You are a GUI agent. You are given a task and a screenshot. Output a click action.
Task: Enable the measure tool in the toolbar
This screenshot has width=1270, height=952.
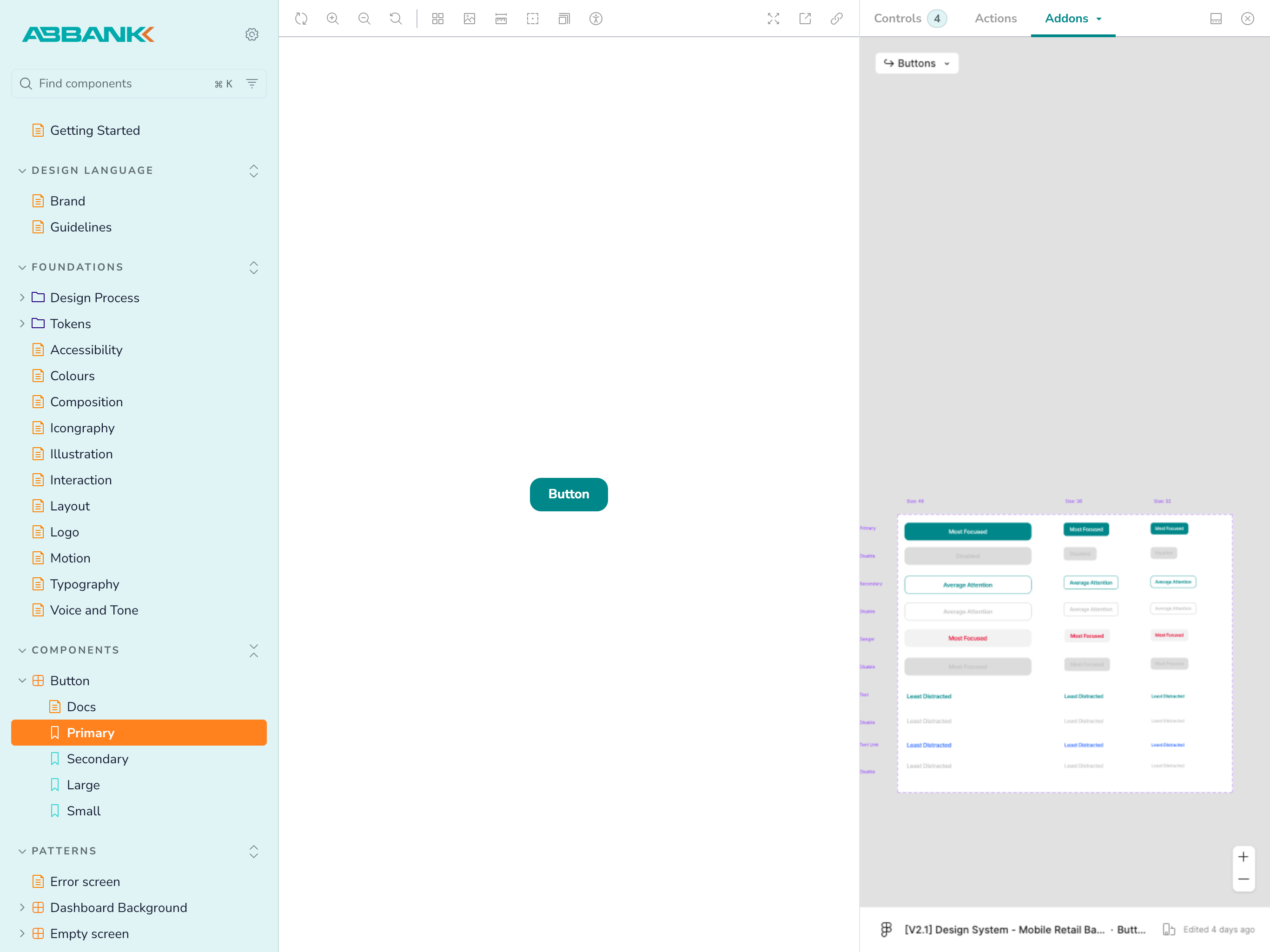(x=500, y=19)
